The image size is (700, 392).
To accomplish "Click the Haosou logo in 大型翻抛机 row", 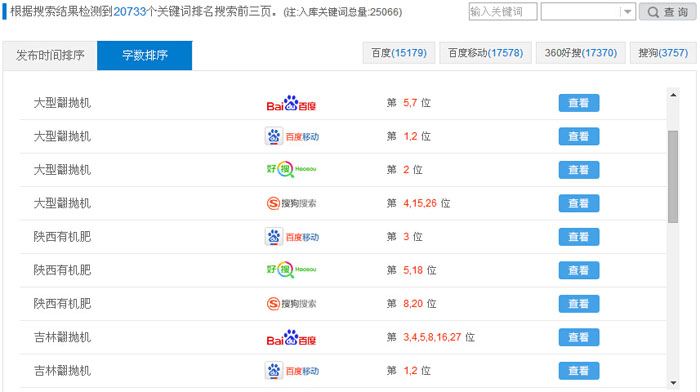I will point(292,170).
